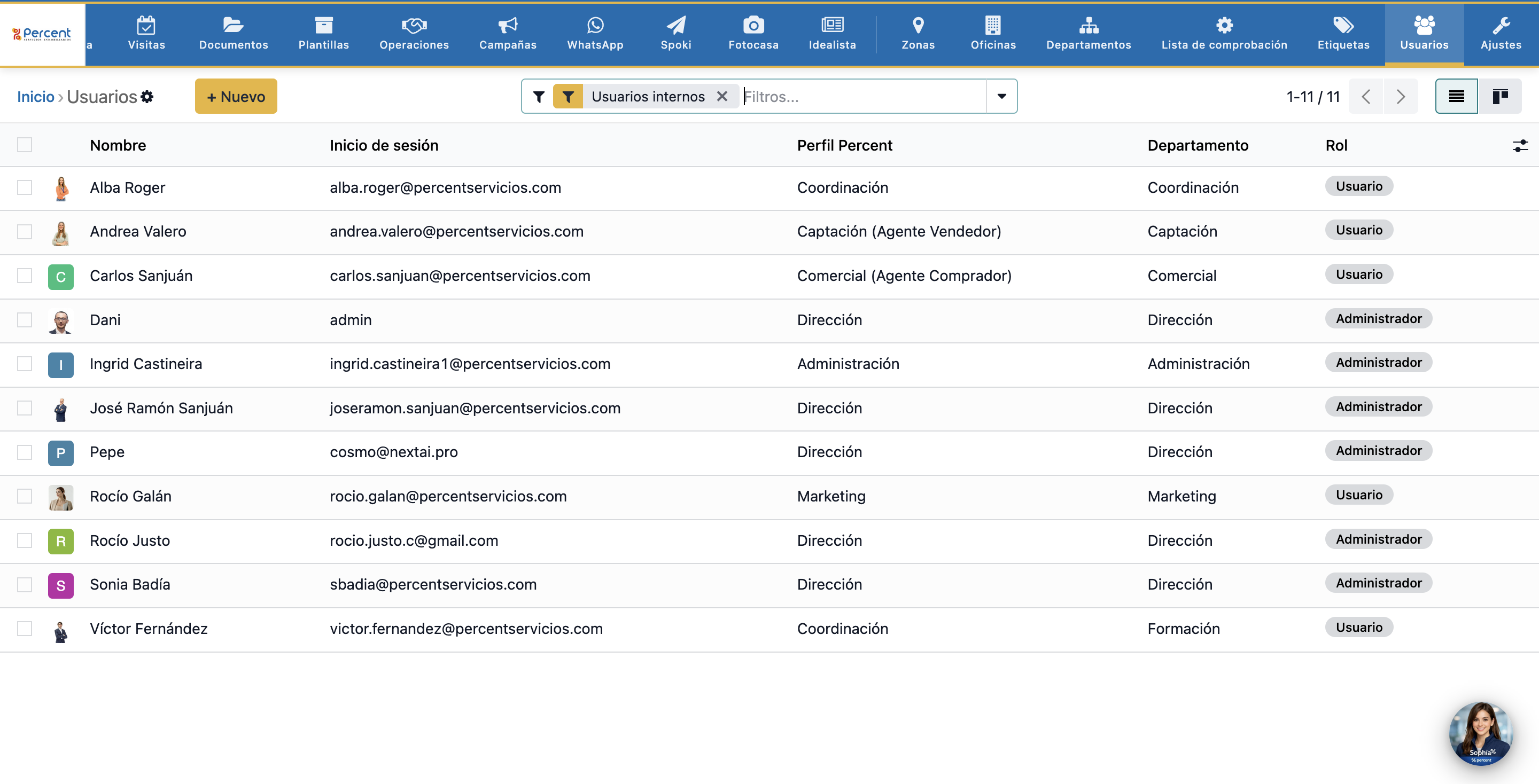This screenshot has height=784, width=1539.
Task: Go to the next page of users
Action: 1401,97
